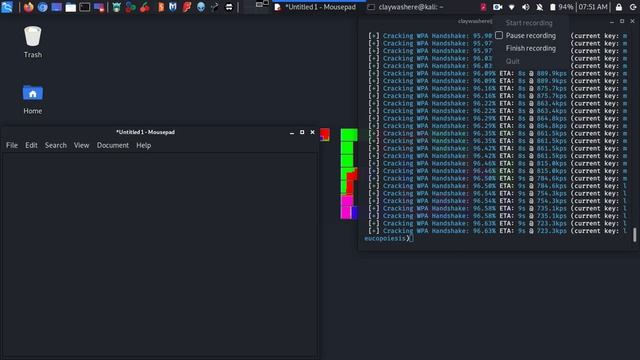Click the 07:51 AM panel clock

pos(593,7)
